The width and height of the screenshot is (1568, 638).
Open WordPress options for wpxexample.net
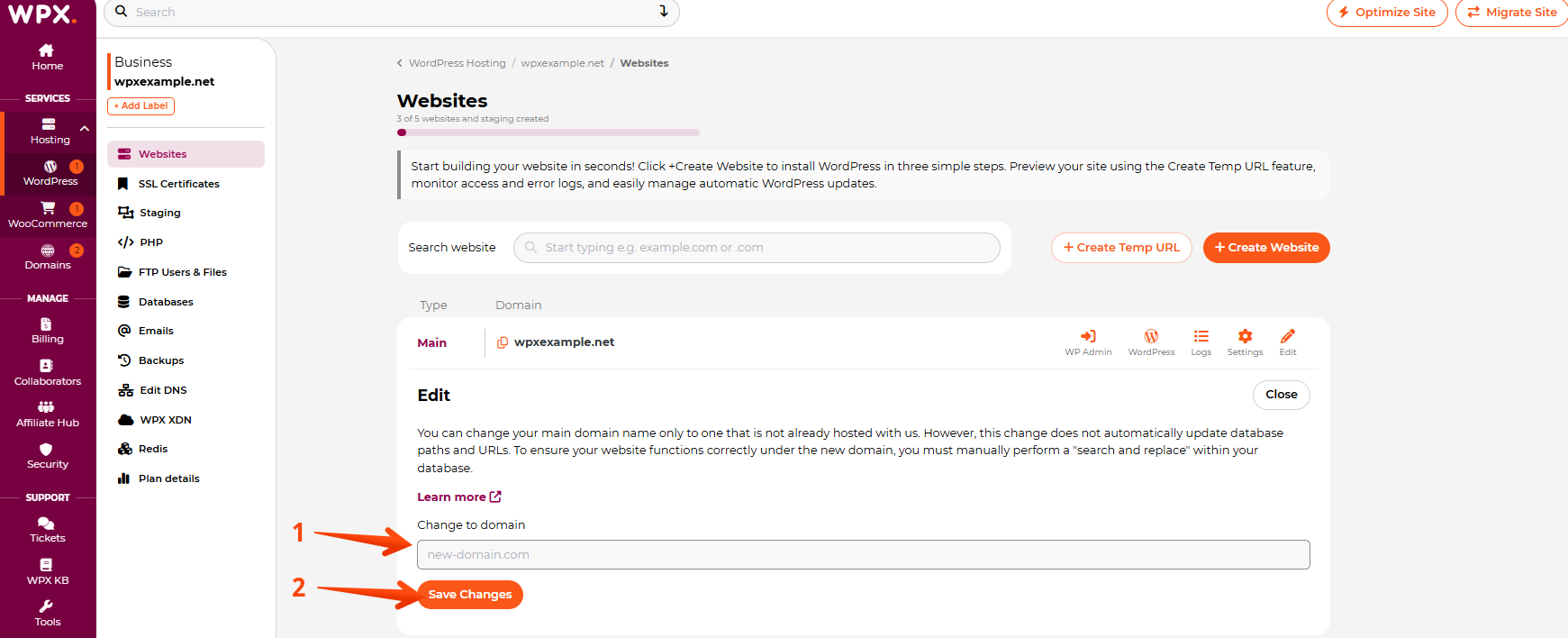pyautogui.click(x=1151, y=342)
